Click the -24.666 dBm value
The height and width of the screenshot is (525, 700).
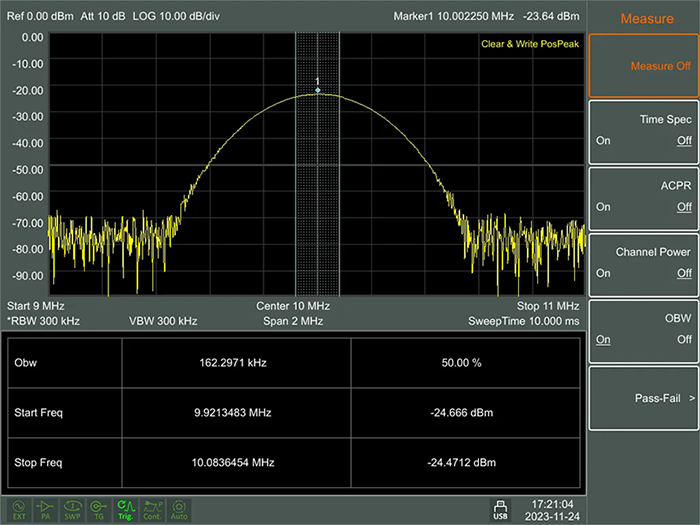[462, 412]
